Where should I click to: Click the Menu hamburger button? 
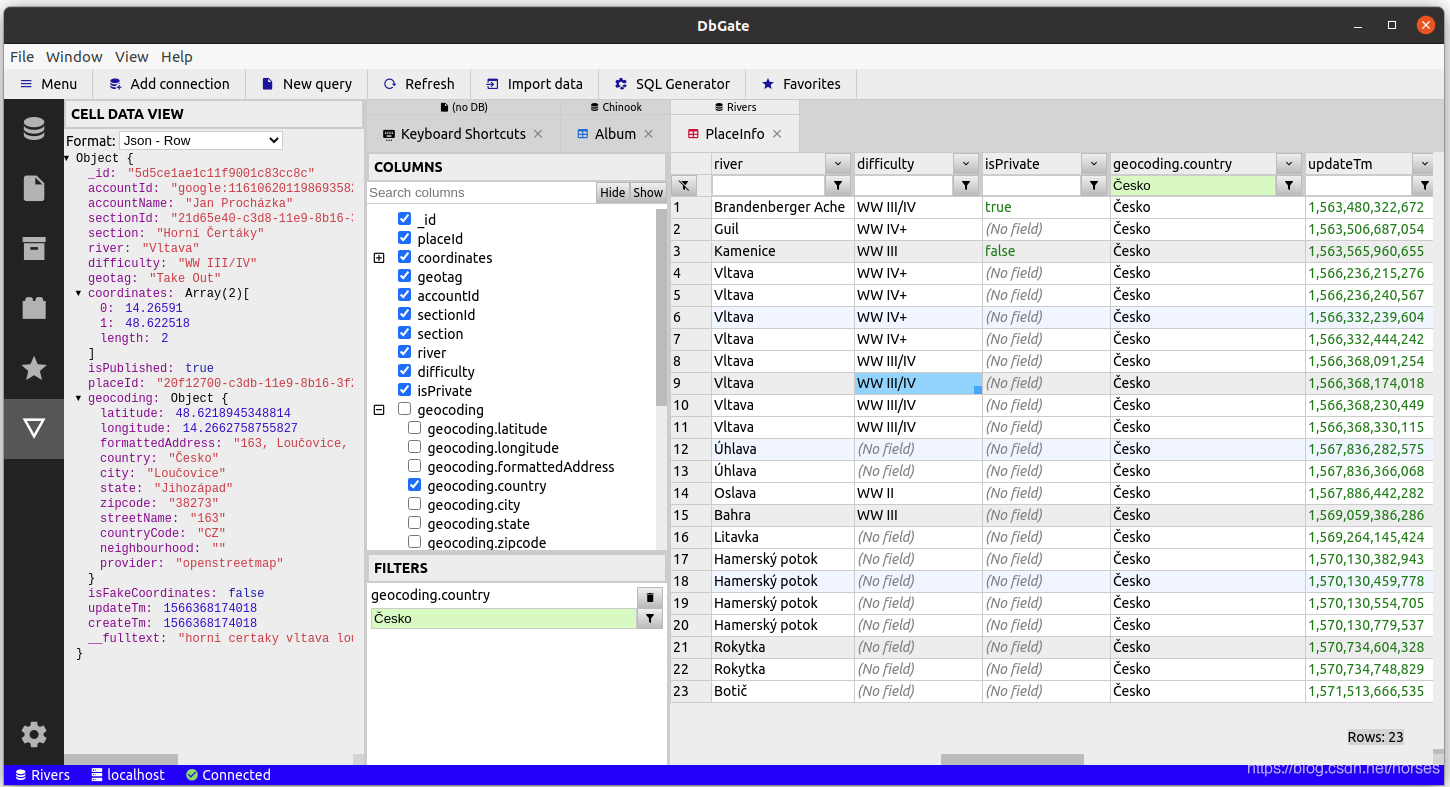click(x=48, y=84)
